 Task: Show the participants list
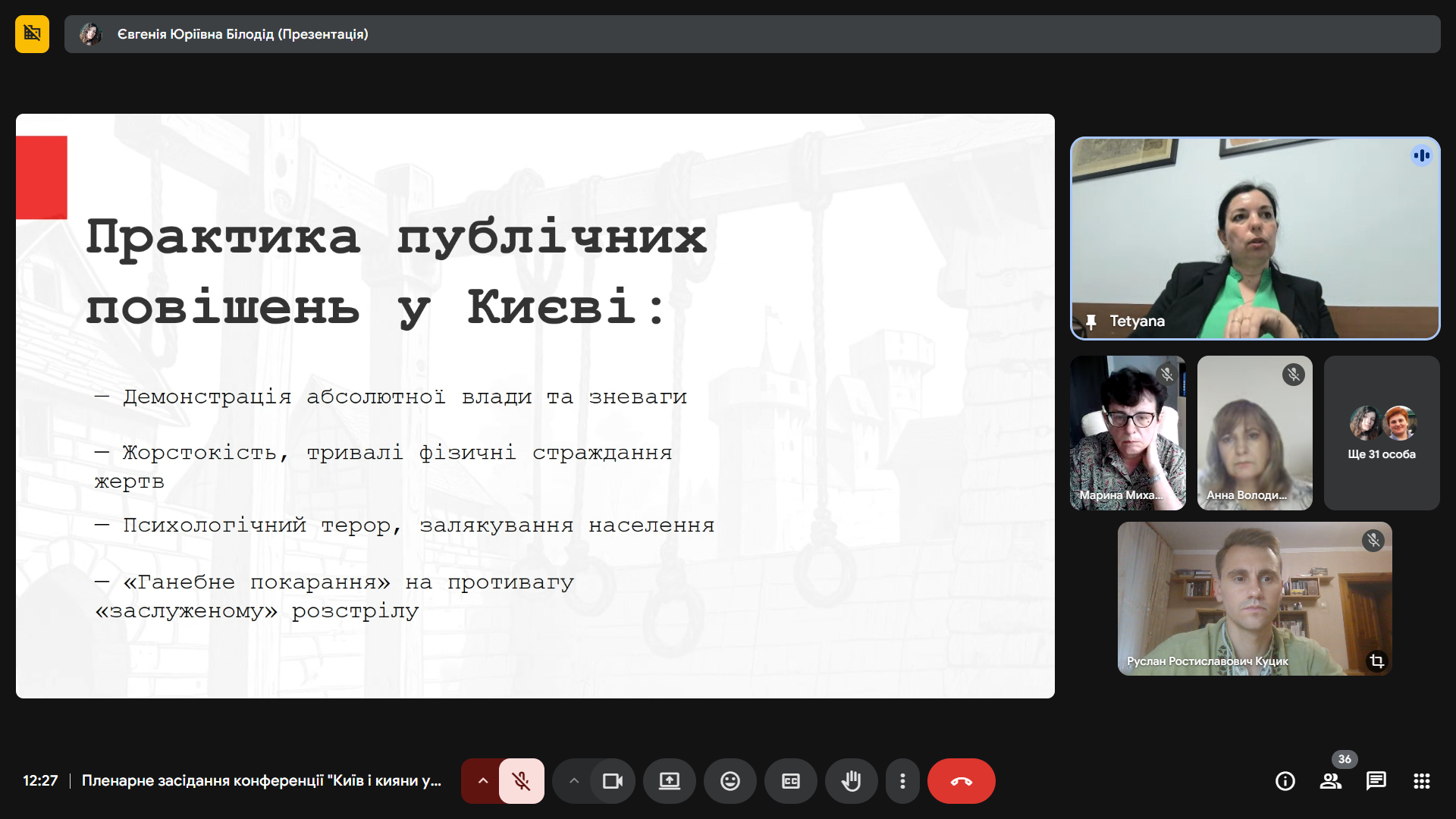(x=1330, y=781)
